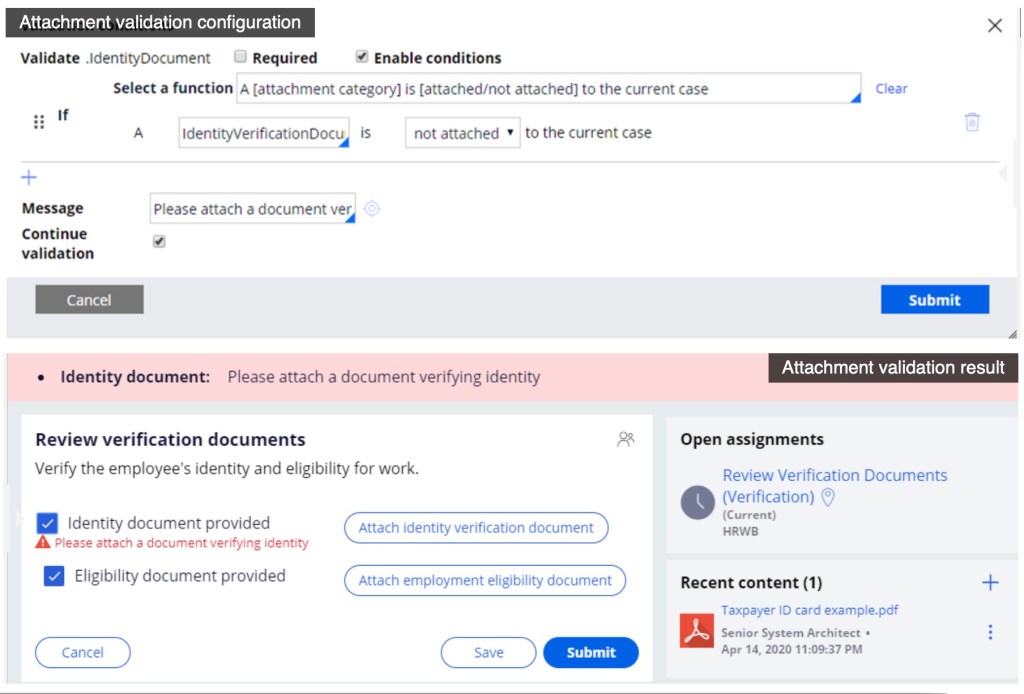1024x694 pixels.
Task: Grab the drag handle next to If
Action: click(38, 122)
